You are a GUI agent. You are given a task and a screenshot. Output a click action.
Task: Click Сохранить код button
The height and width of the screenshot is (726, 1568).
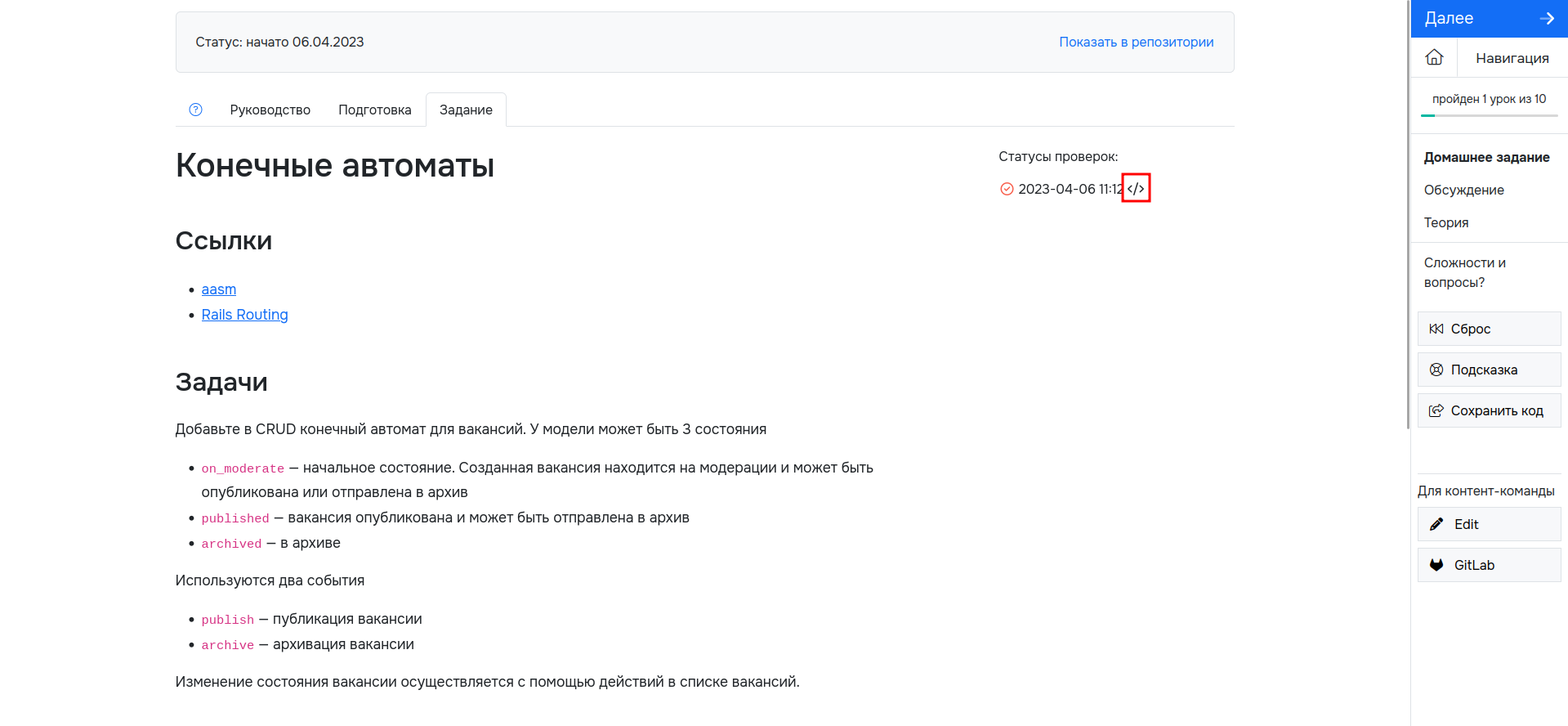point(1489,410)
